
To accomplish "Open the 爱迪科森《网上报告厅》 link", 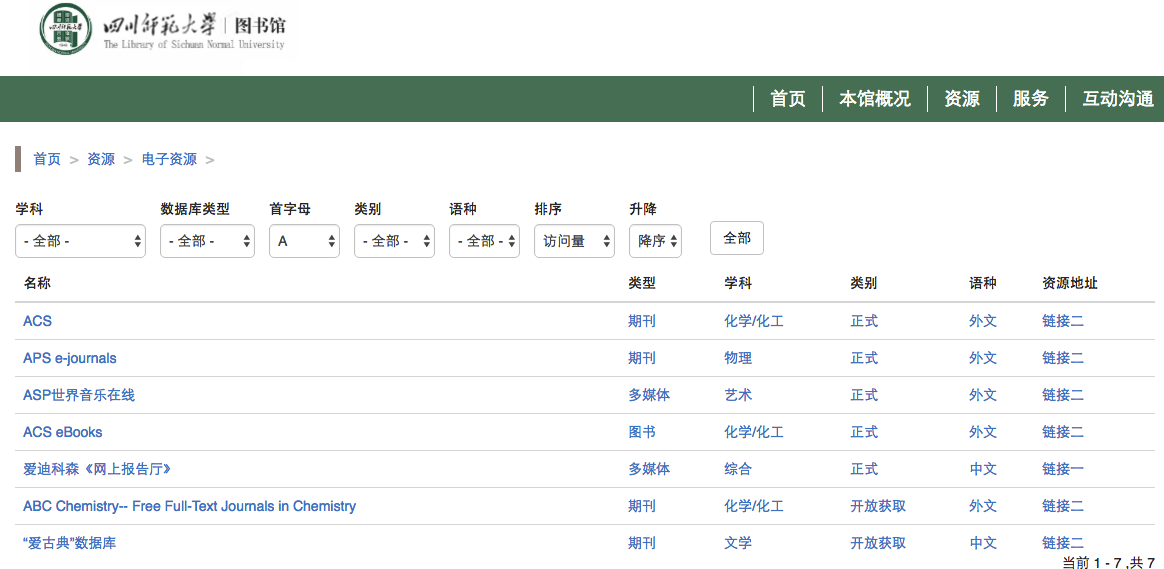I will pyautogui.click(x=97, y=469).
